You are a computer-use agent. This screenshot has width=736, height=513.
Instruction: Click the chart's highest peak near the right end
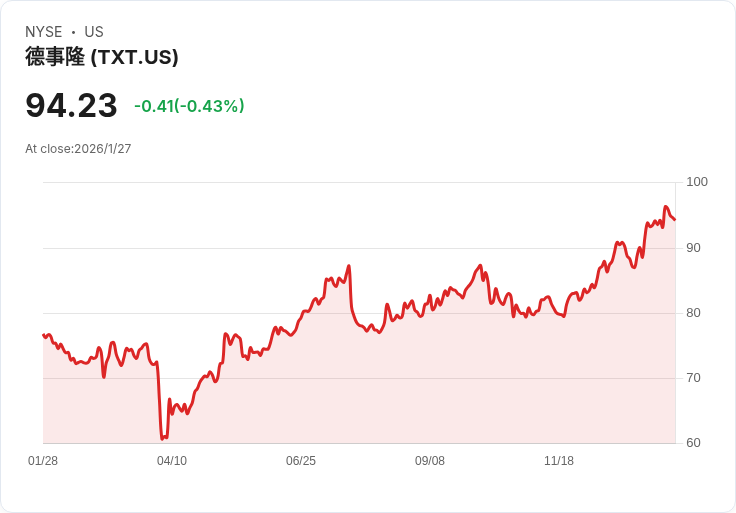[x=665, y=207]
